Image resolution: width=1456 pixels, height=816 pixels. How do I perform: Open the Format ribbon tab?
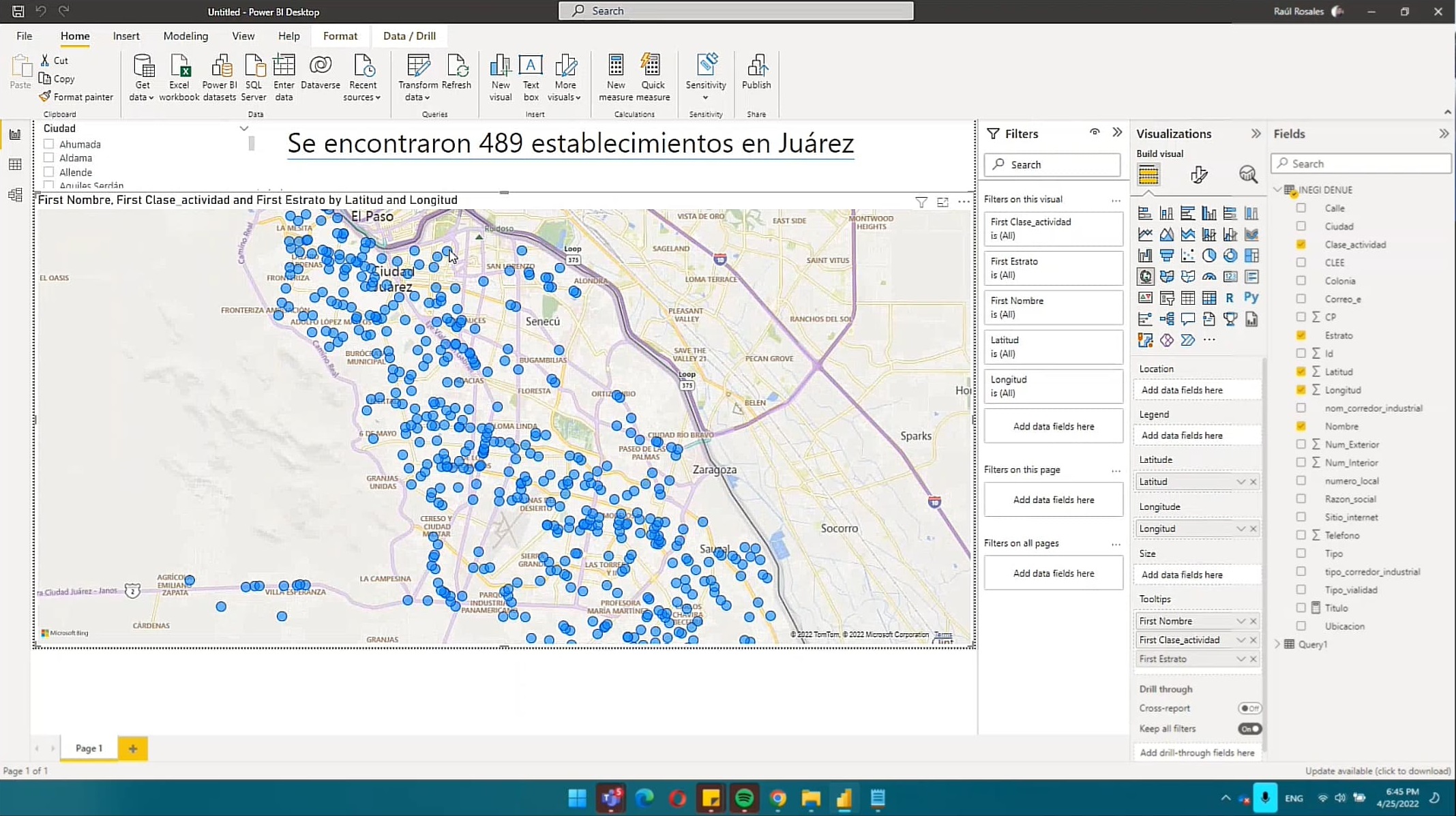pos(340,36)
